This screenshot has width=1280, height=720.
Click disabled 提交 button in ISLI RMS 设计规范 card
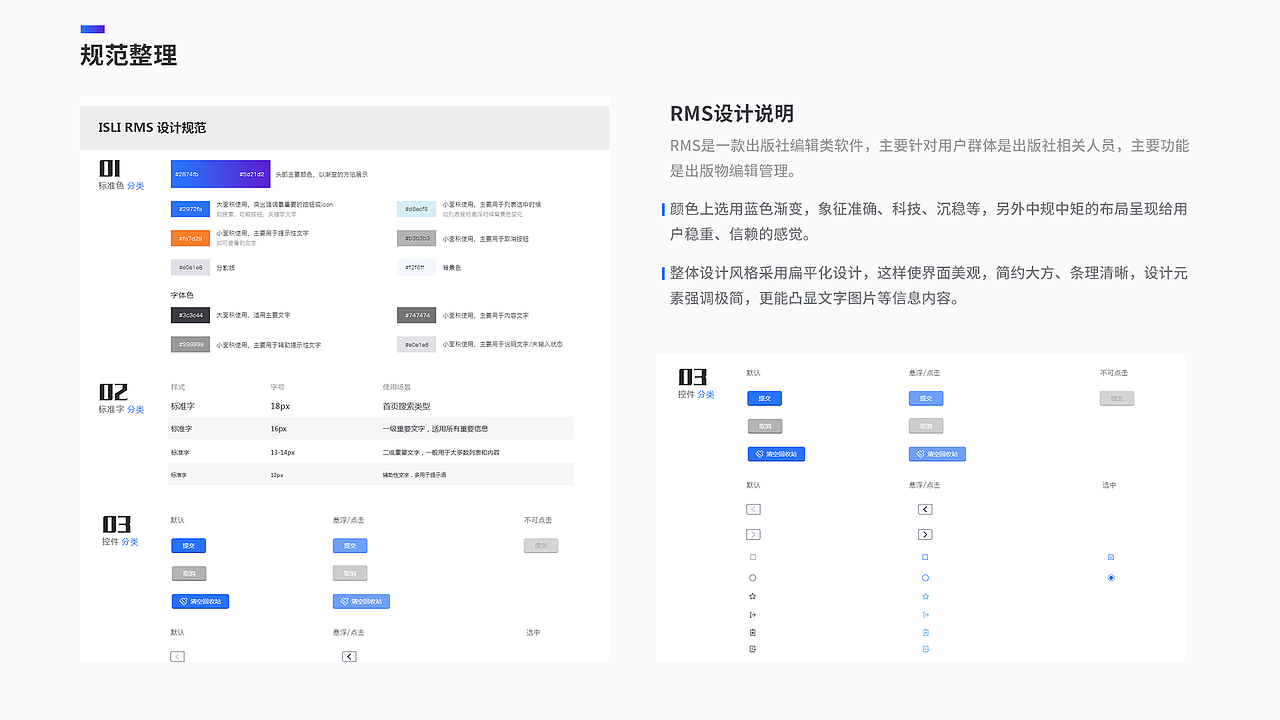pos(541,546)
